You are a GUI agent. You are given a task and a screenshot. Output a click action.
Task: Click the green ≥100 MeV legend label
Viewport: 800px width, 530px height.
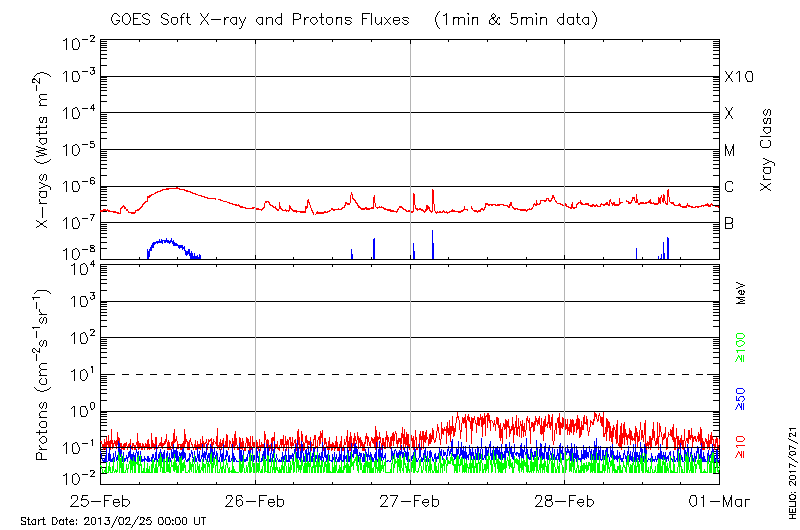741,349
